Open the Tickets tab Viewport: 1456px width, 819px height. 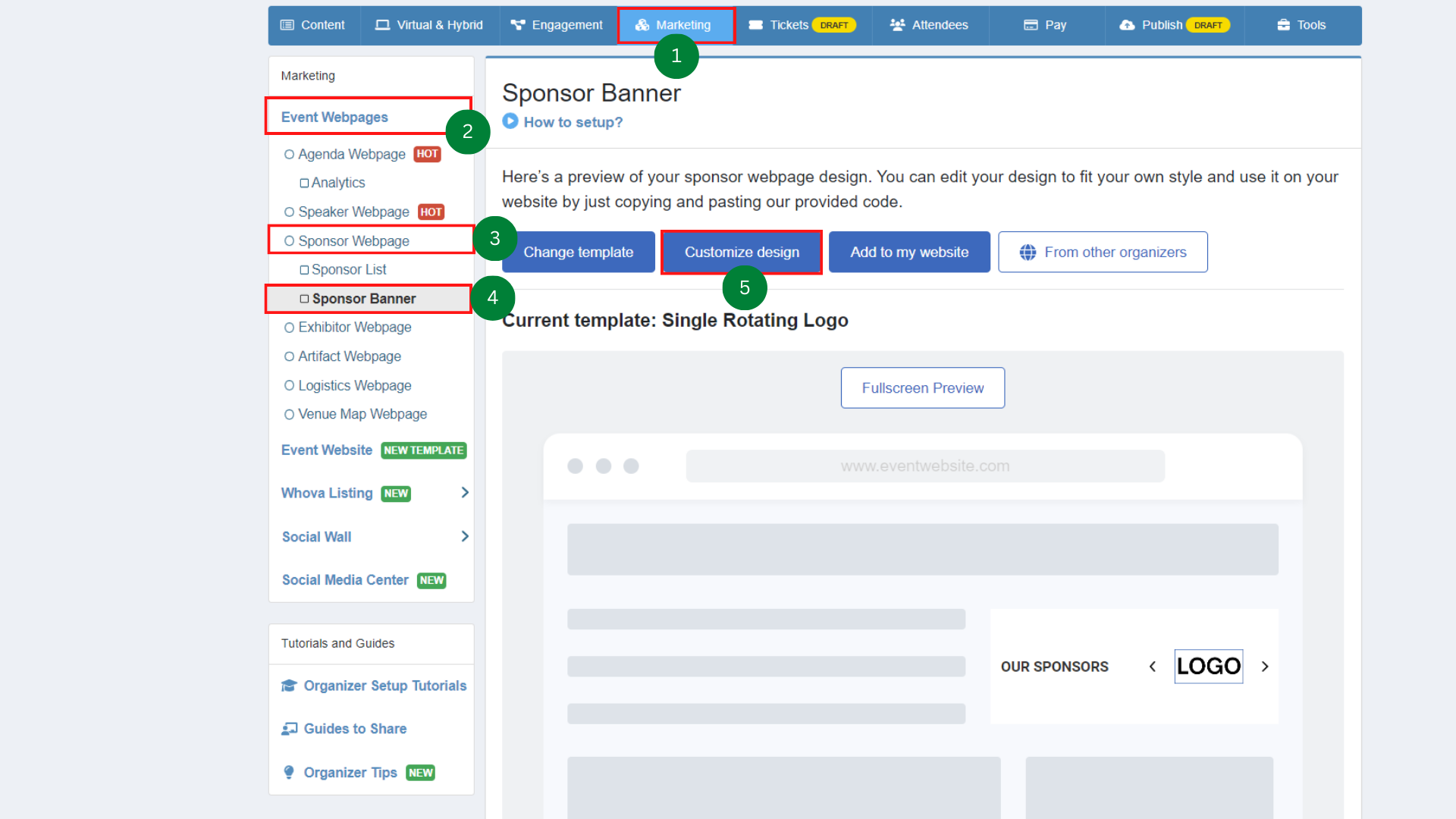click(789, 24)
